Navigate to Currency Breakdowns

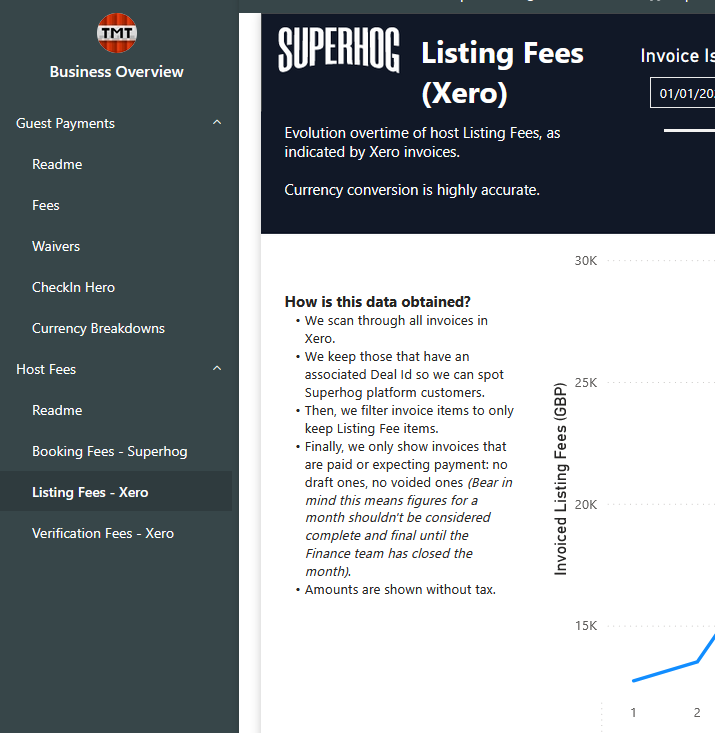pyautogui.click(x=98, y=328)
